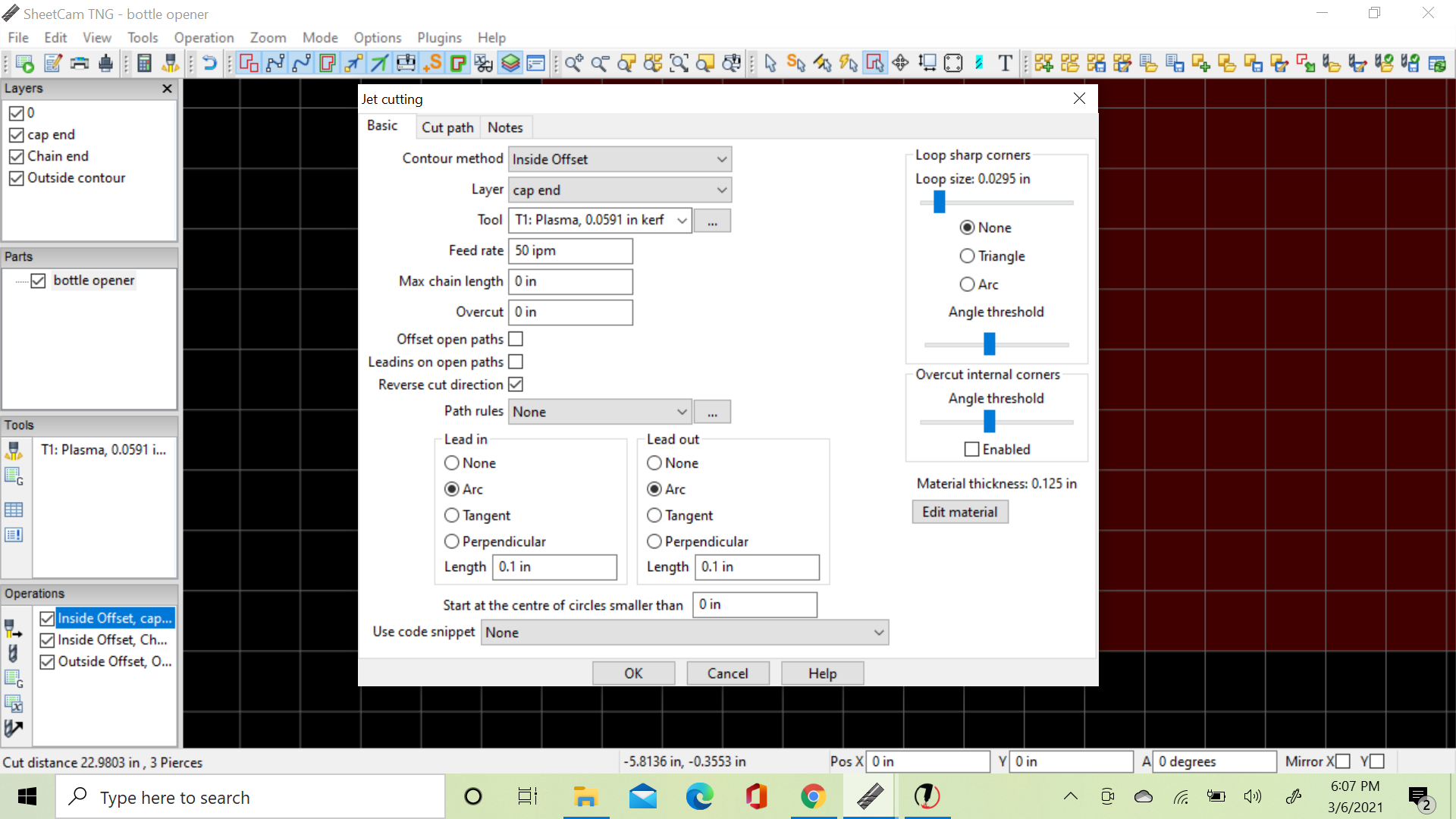Open the Contour method dropdown
Screen dimensions: 1456x819
(x=620, y=159)
